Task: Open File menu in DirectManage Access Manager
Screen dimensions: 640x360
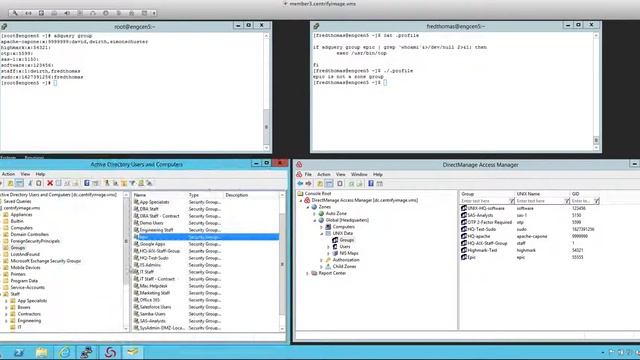Action: point(308,174)
